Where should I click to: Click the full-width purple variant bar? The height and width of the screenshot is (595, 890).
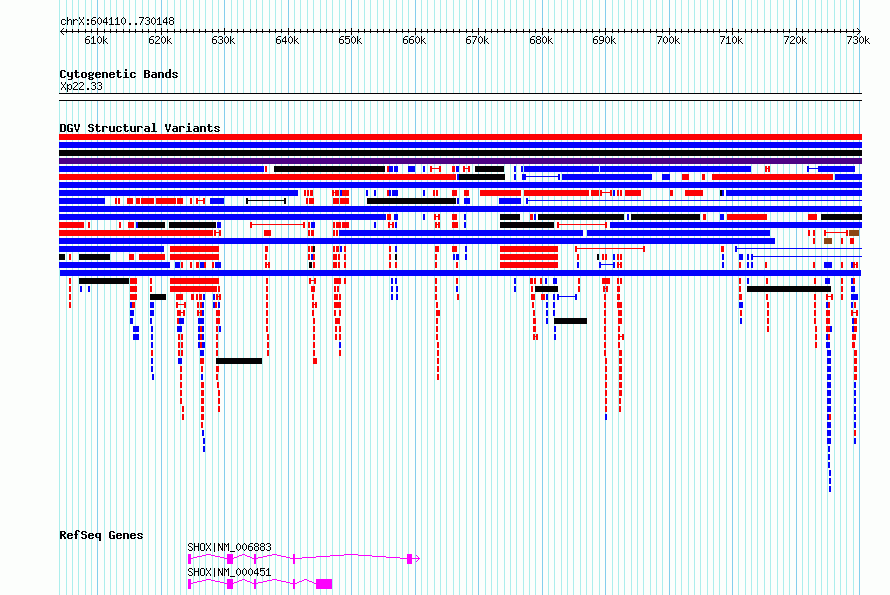tap(460, 161)
